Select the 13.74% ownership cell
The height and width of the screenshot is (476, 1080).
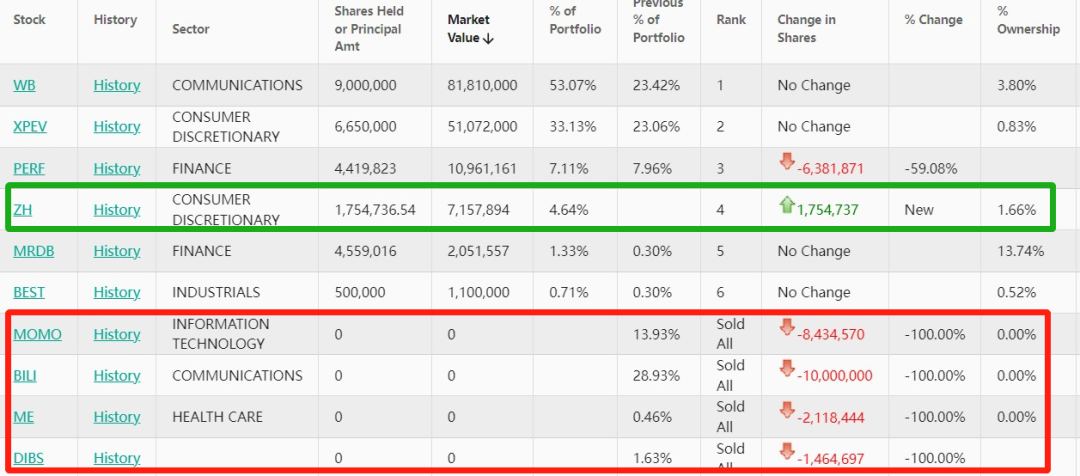point(1021,251)
